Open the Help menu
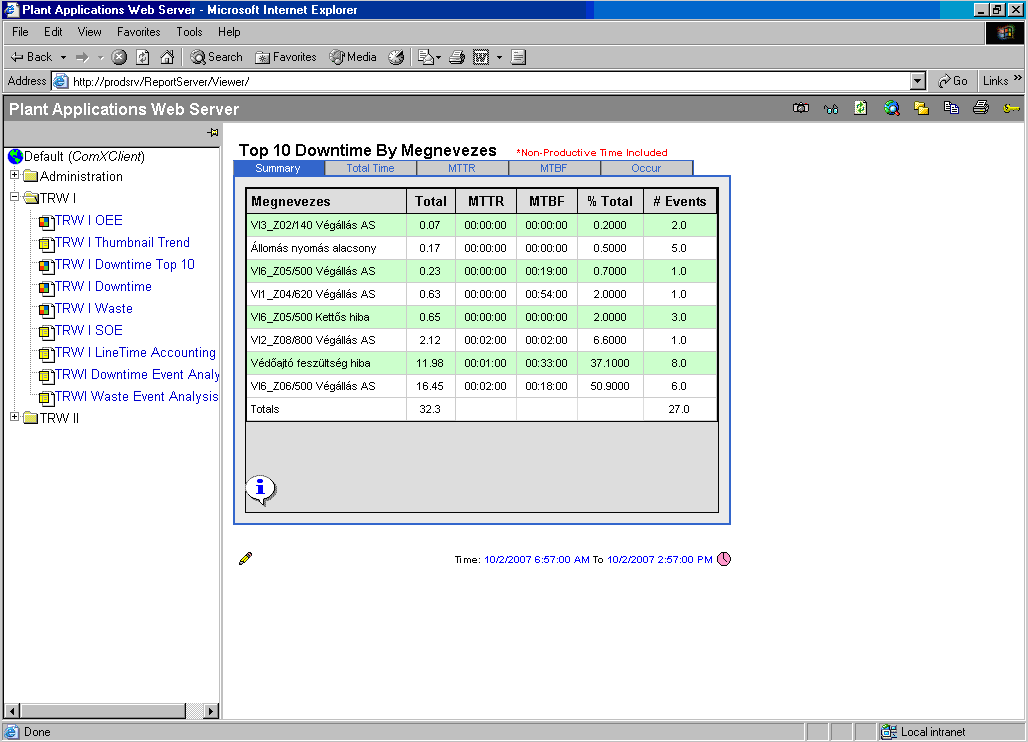The width and height of the screenshot is (1028, 742). click(229, 32)
